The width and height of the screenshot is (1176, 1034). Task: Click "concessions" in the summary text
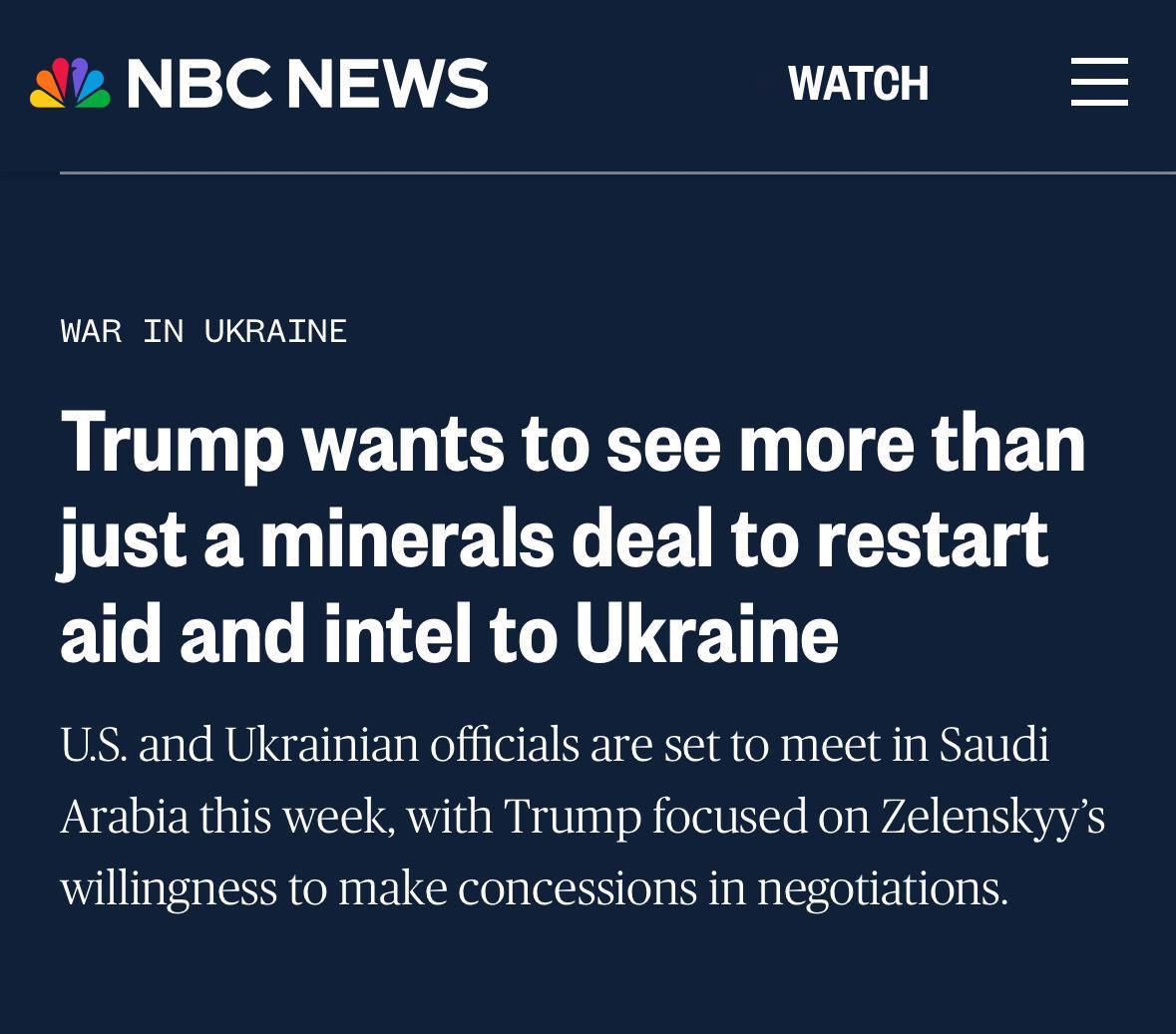tap(577, 888)
